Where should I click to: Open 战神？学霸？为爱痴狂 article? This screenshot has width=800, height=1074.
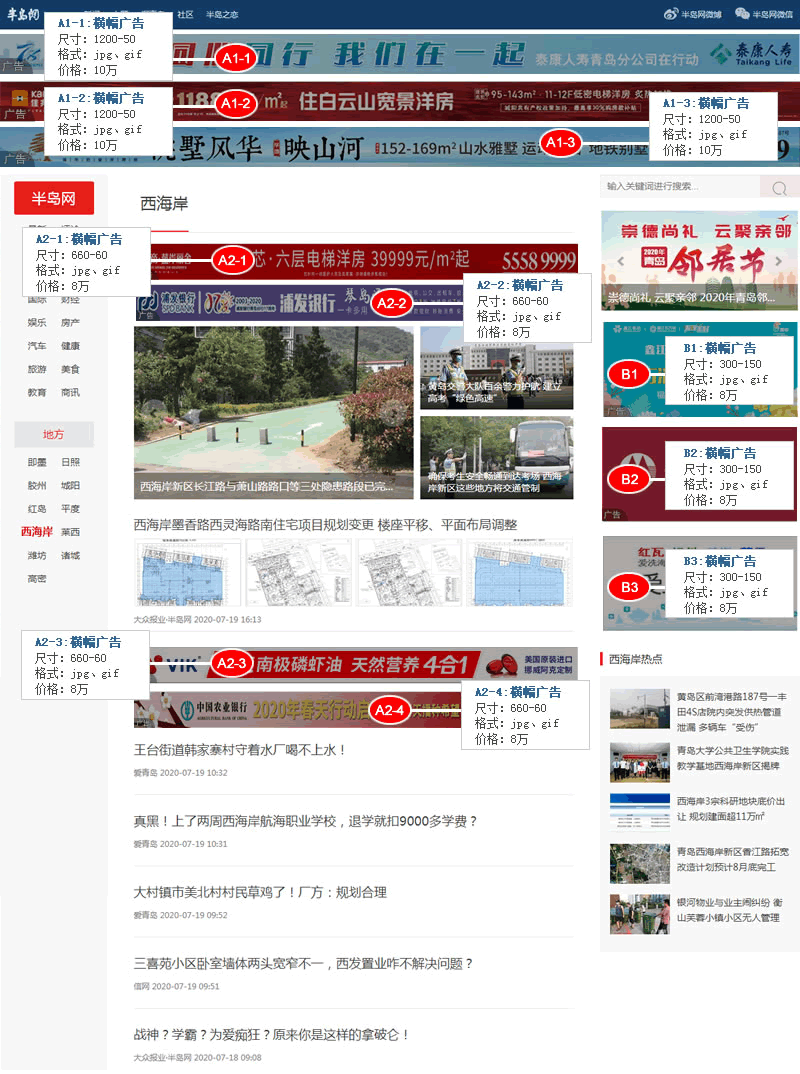(272, 1036)
